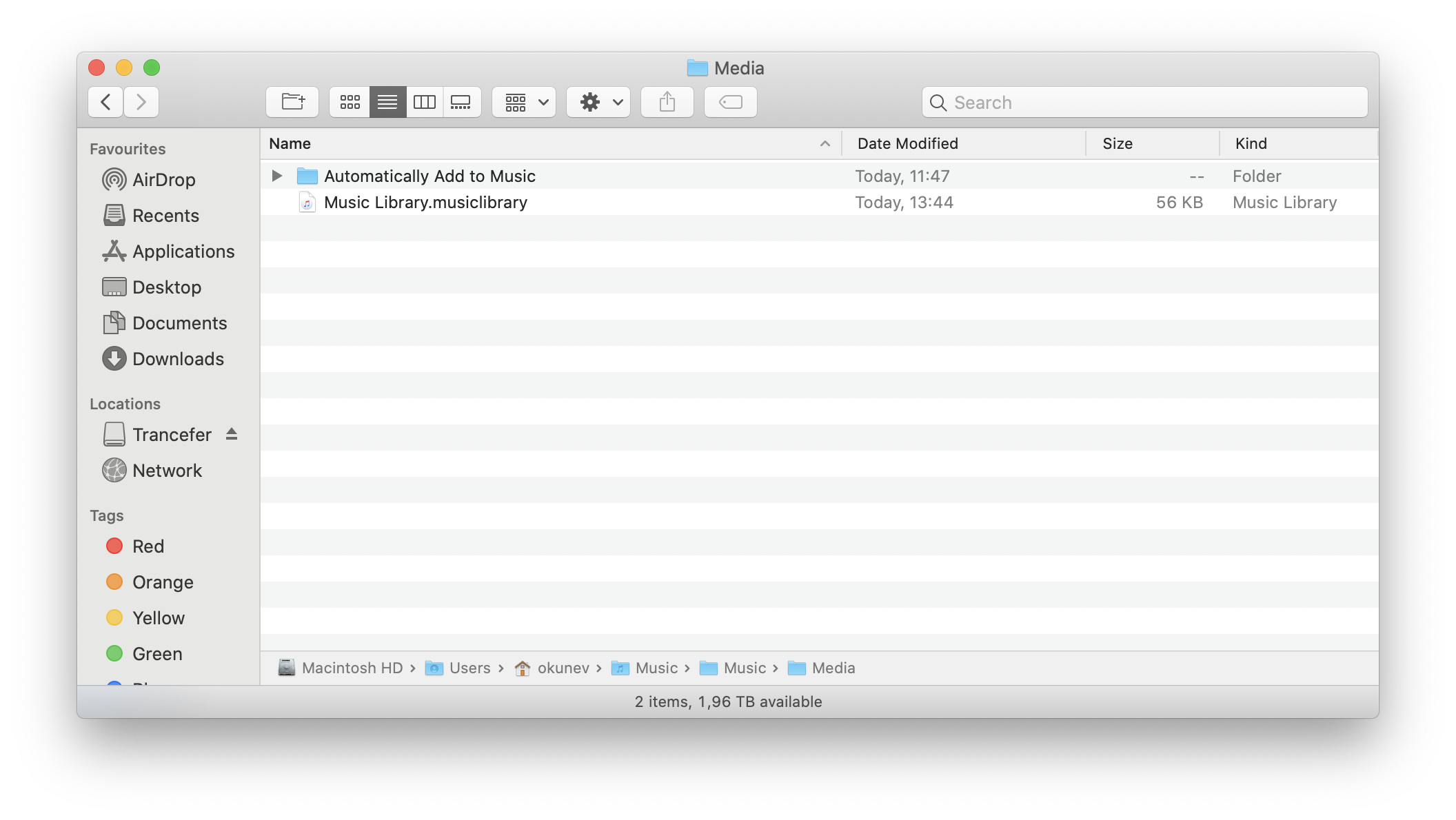This screenshot has height=820, width=1456.
Task: Go back to the previous folder
Action: [x=105, y=102]
